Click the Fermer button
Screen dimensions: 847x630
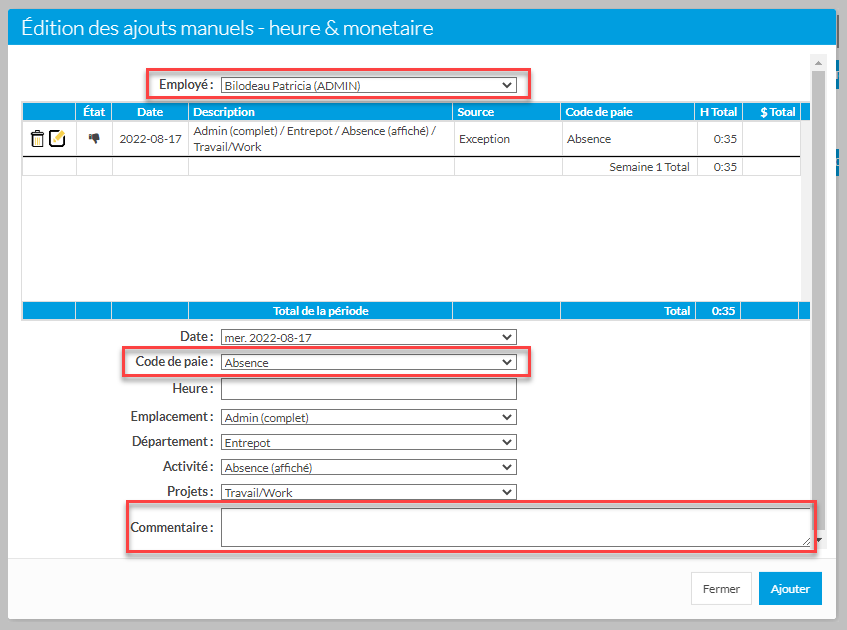[x=721, y=588]
